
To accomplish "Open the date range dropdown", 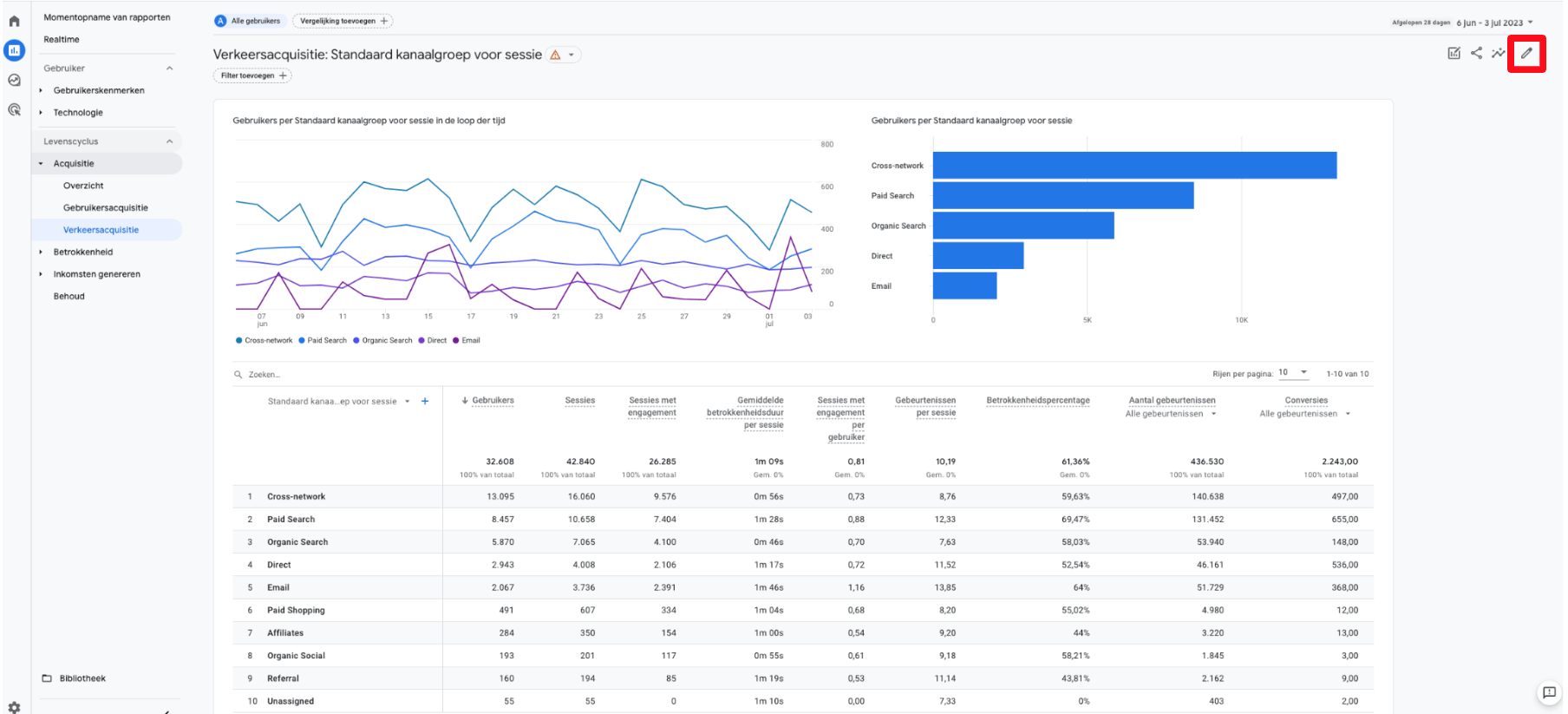I will point(1493,23).
